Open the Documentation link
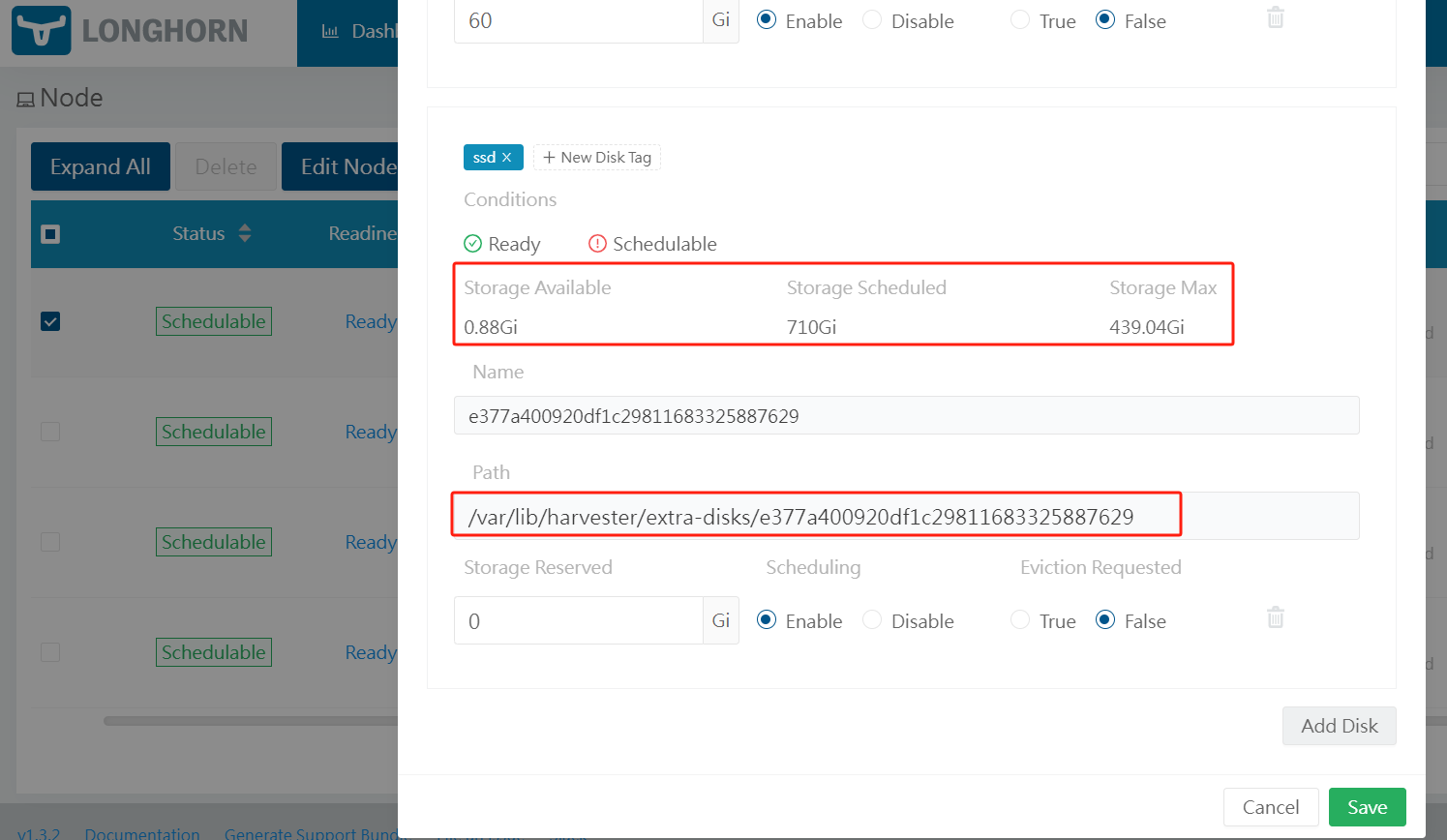 tap(142, 832)
